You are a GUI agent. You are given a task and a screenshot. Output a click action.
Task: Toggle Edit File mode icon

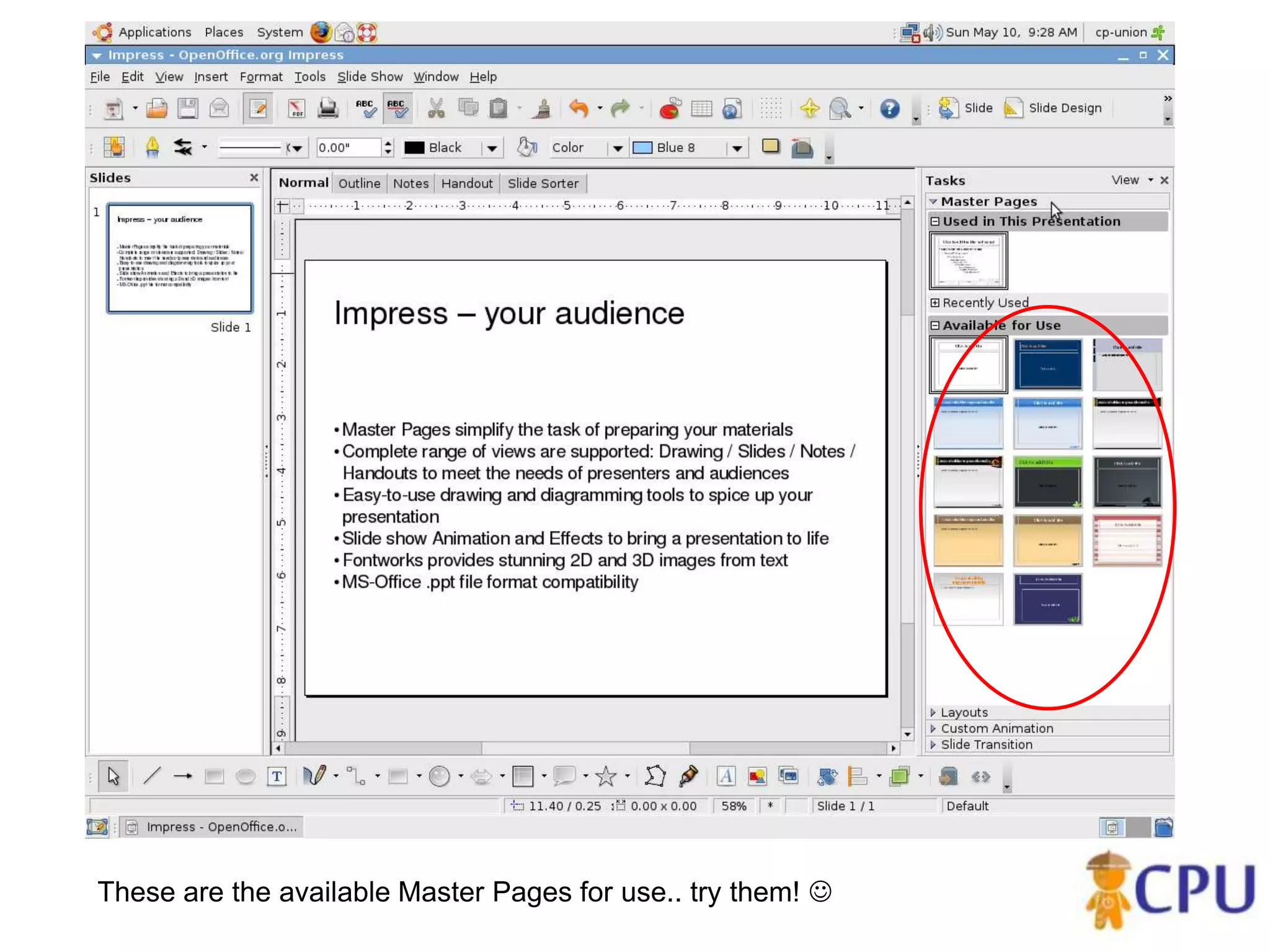[258, 108]
